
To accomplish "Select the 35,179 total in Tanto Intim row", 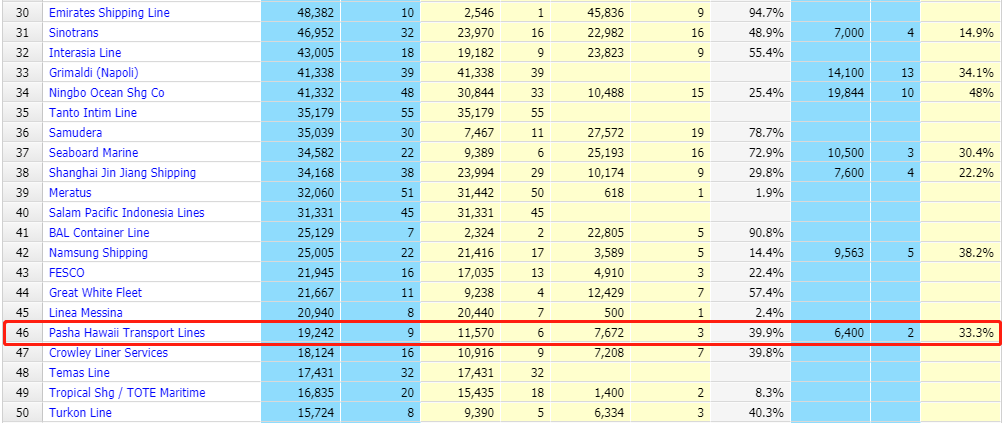I will coord(300,112).
